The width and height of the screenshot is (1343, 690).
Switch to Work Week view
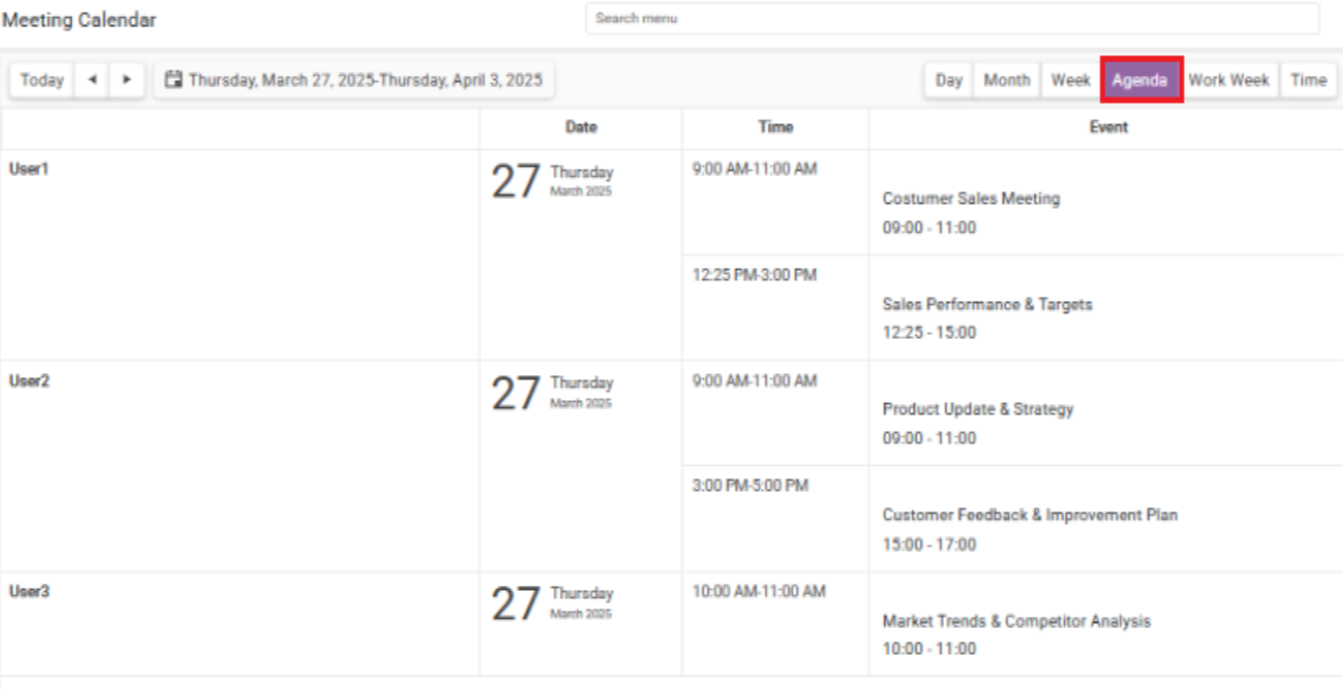pyautogui.click(x=1229, y=80)
